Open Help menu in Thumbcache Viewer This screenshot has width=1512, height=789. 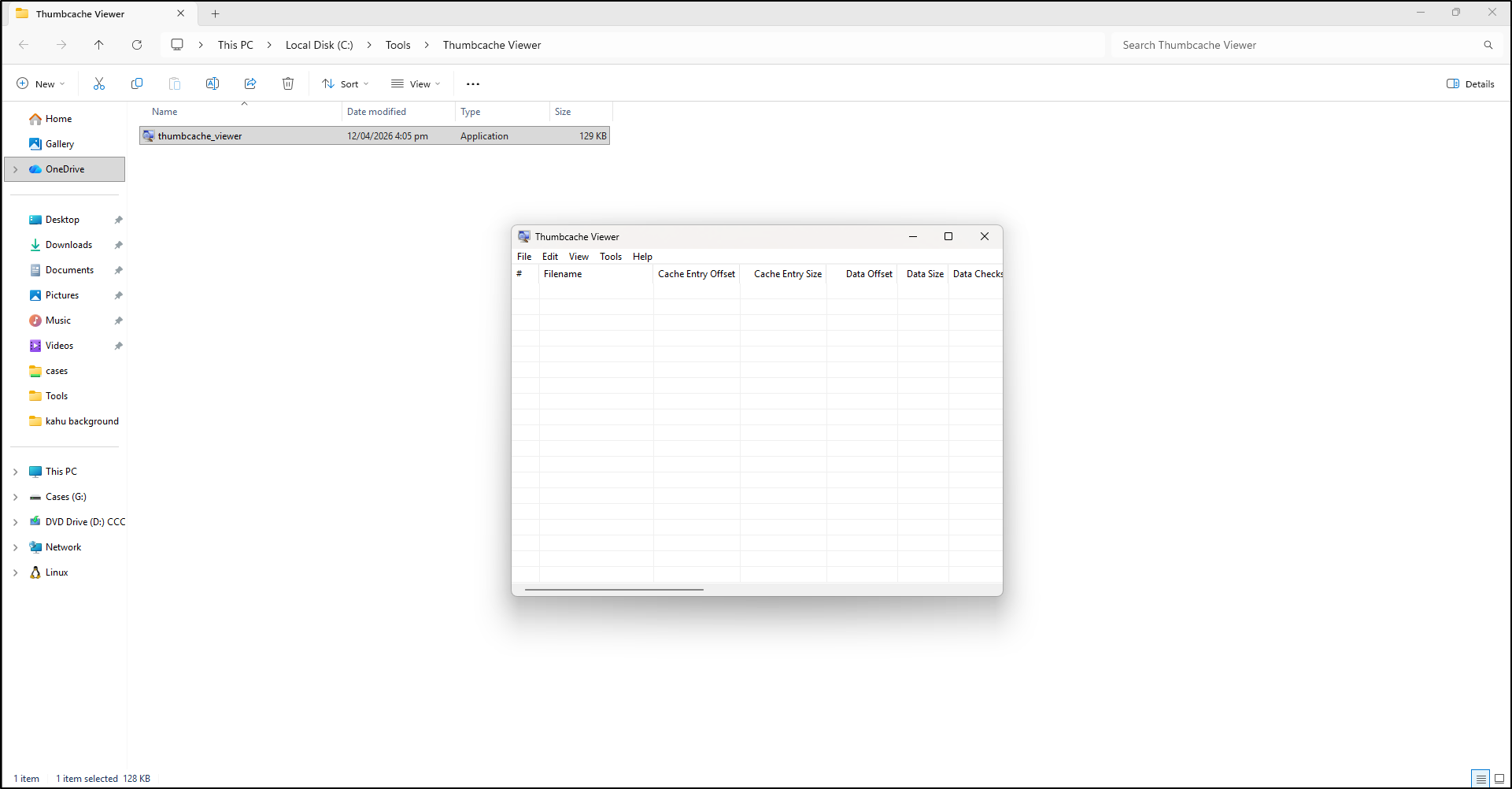[x=642, y=257]
